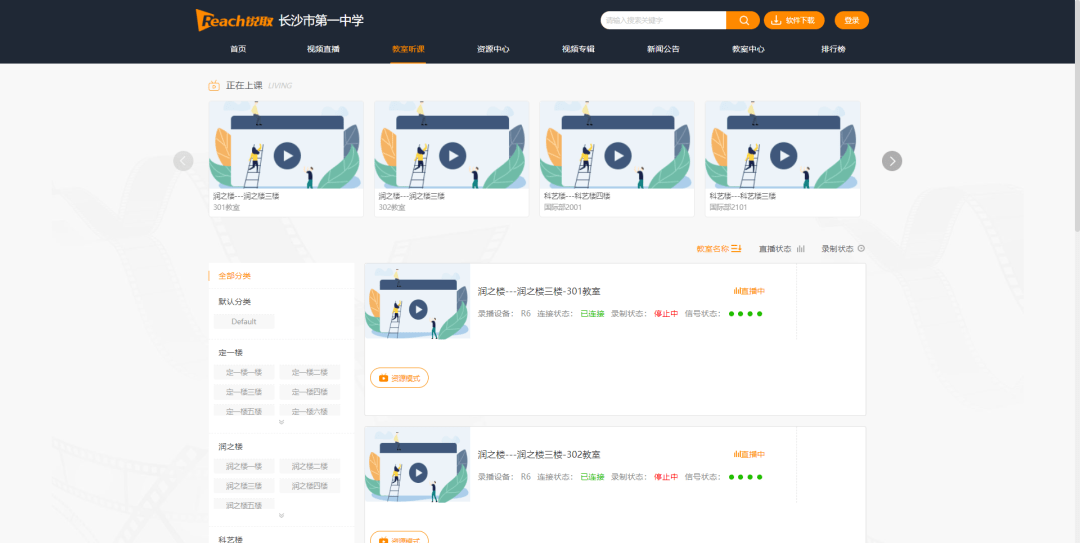
Task: Filter by 润之楼四楼
Action: tap(310, 486)
